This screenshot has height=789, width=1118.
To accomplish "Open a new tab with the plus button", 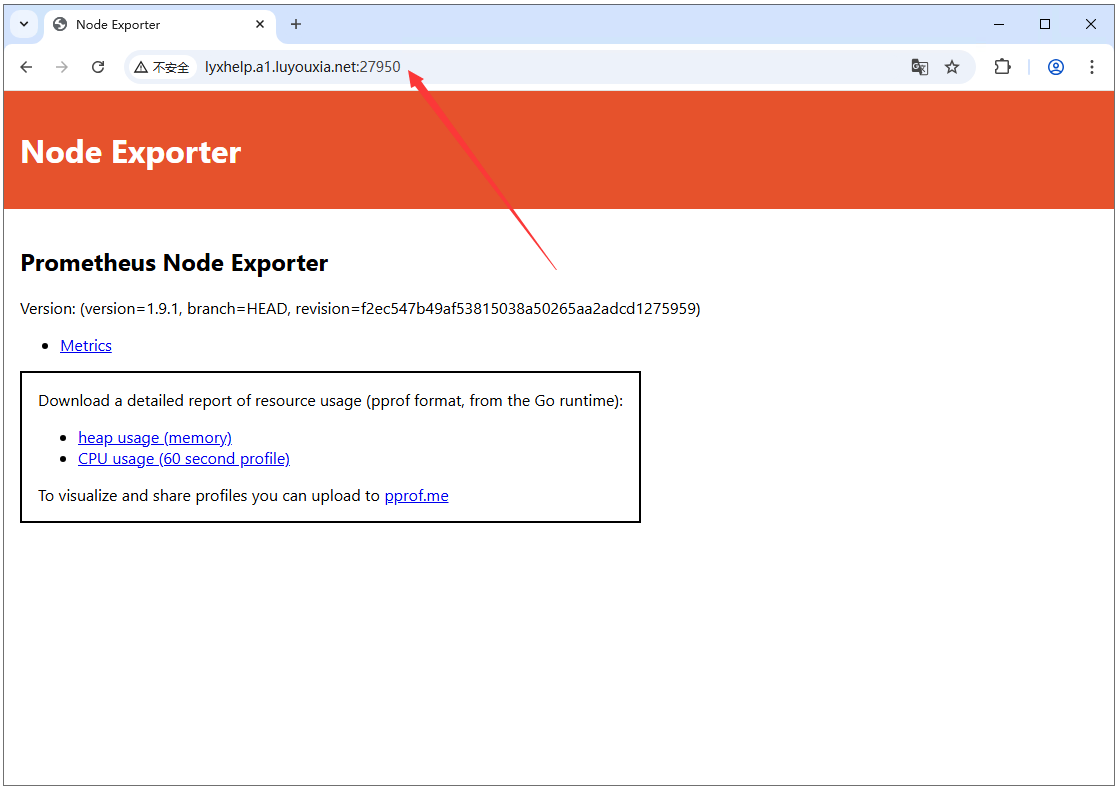I will (295, 24).
